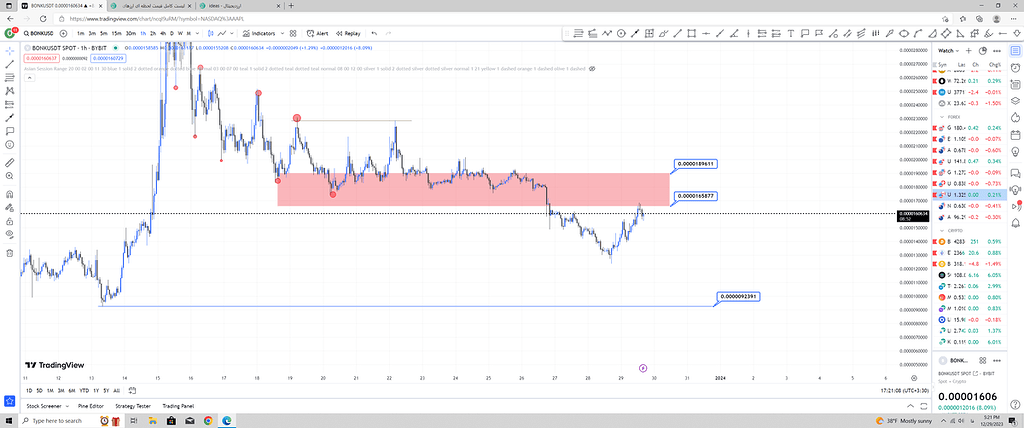Screen dimensions: 1024x428
Task: Set the date range to YTD
Action: pos(83,390)
